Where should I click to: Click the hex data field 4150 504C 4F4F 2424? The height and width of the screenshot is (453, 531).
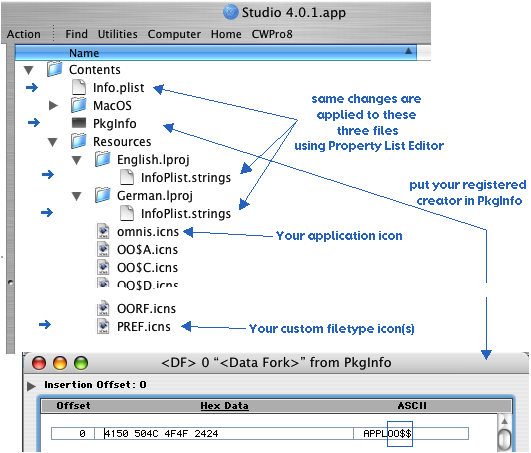(x=224, y=434)
